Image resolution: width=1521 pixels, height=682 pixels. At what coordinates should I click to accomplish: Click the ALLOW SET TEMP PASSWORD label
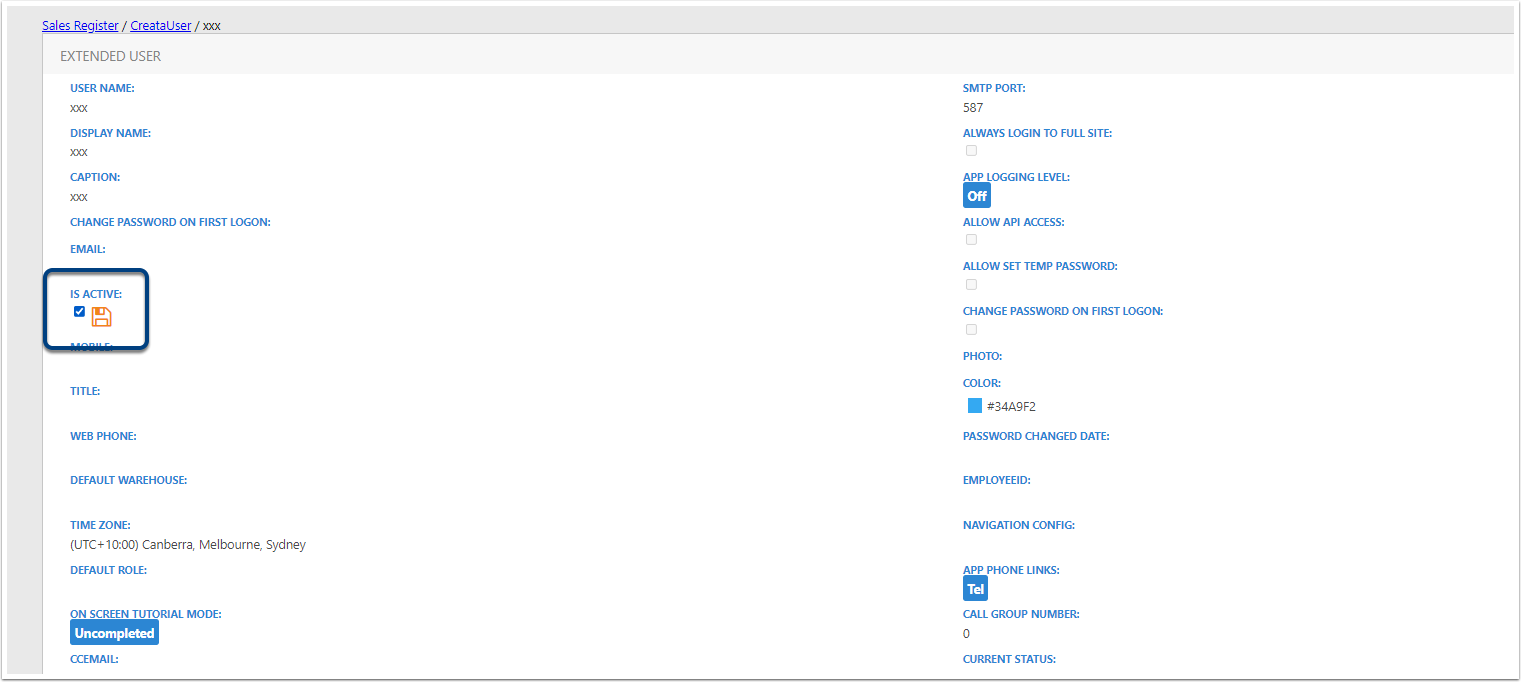click(x=1040, y=266)
